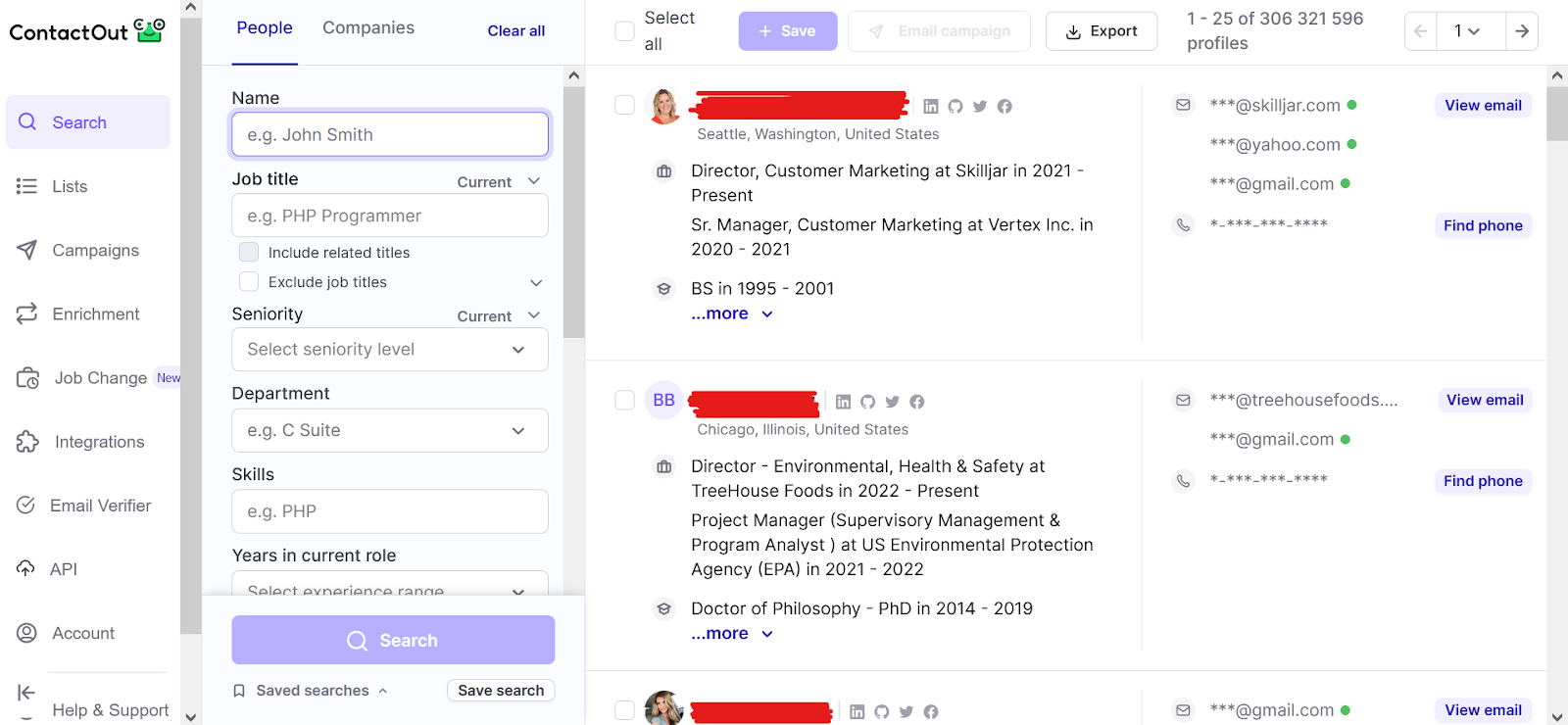The image size is (1568, 725).
Task: Open LinkedIn icon for first Seattle profile
Action: [x=931, y=106]
